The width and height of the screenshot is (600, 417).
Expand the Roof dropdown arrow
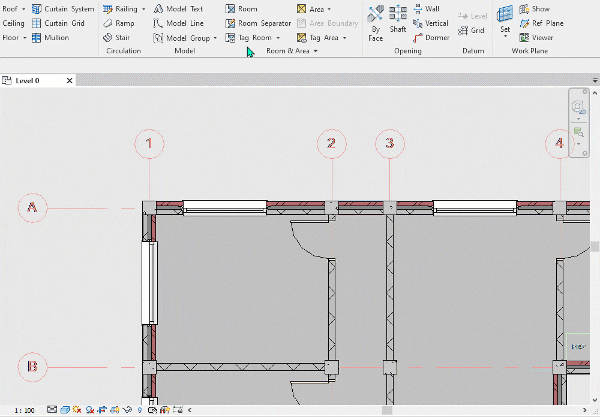(23, 9)
